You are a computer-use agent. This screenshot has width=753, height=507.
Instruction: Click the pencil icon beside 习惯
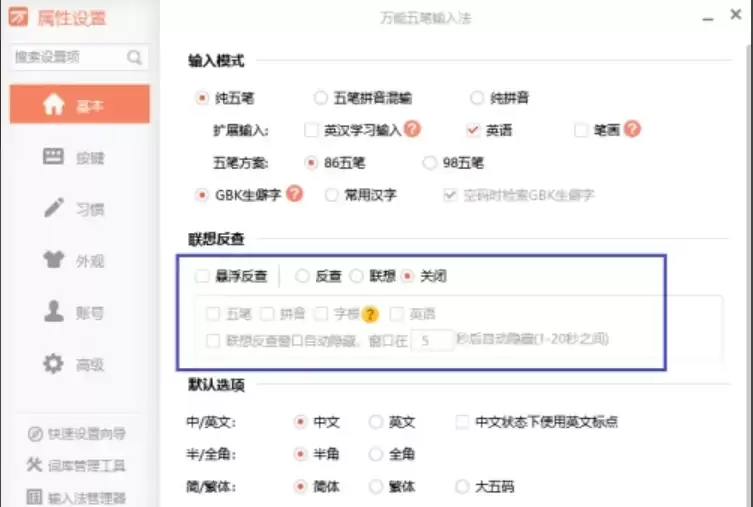coord(54,207)
